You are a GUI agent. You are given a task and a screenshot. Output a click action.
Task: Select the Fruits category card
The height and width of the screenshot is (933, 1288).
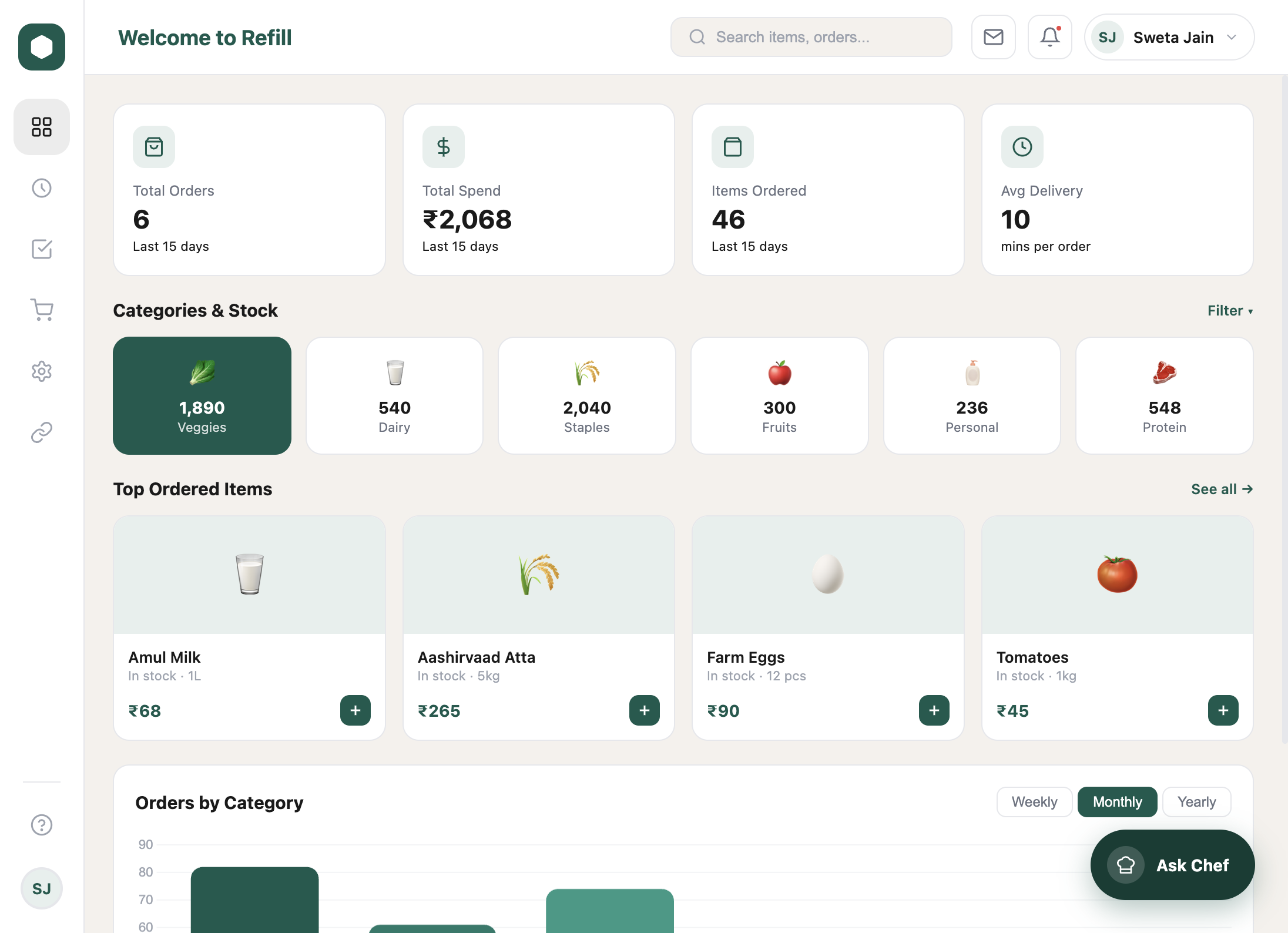(x=780, y=395)
